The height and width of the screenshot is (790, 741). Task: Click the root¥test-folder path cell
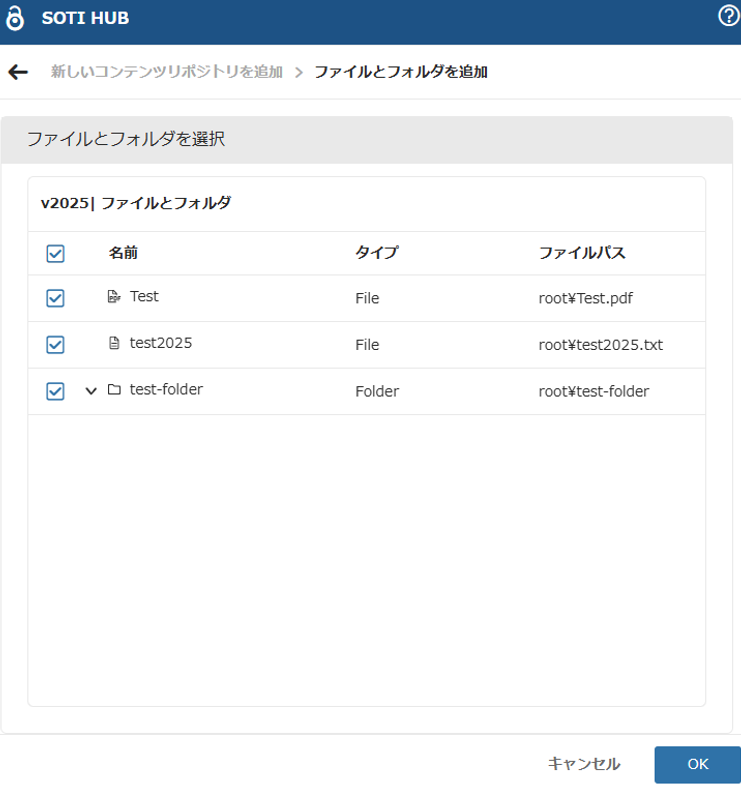[593, 391]
